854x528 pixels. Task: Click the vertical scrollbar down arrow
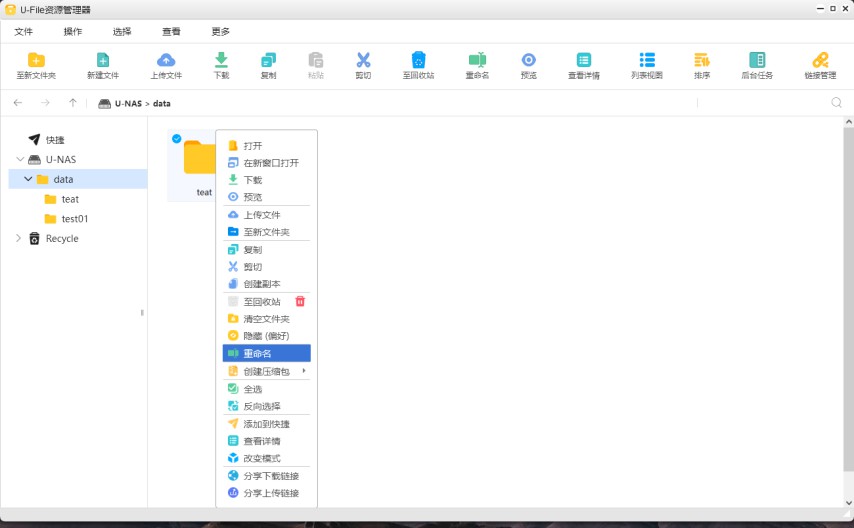[849, 502]
